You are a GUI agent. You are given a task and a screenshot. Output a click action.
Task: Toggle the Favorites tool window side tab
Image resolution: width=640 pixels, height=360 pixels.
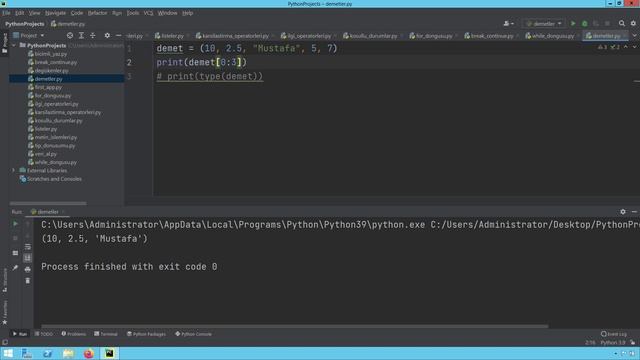click(x=4, y=312)
